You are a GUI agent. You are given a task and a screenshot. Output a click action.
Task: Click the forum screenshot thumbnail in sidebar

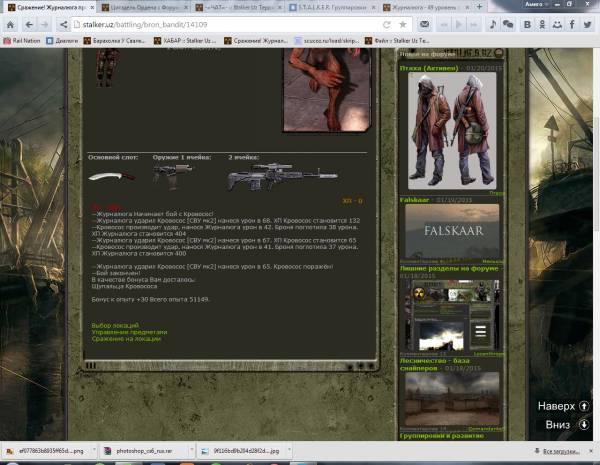tap(452, 316)
